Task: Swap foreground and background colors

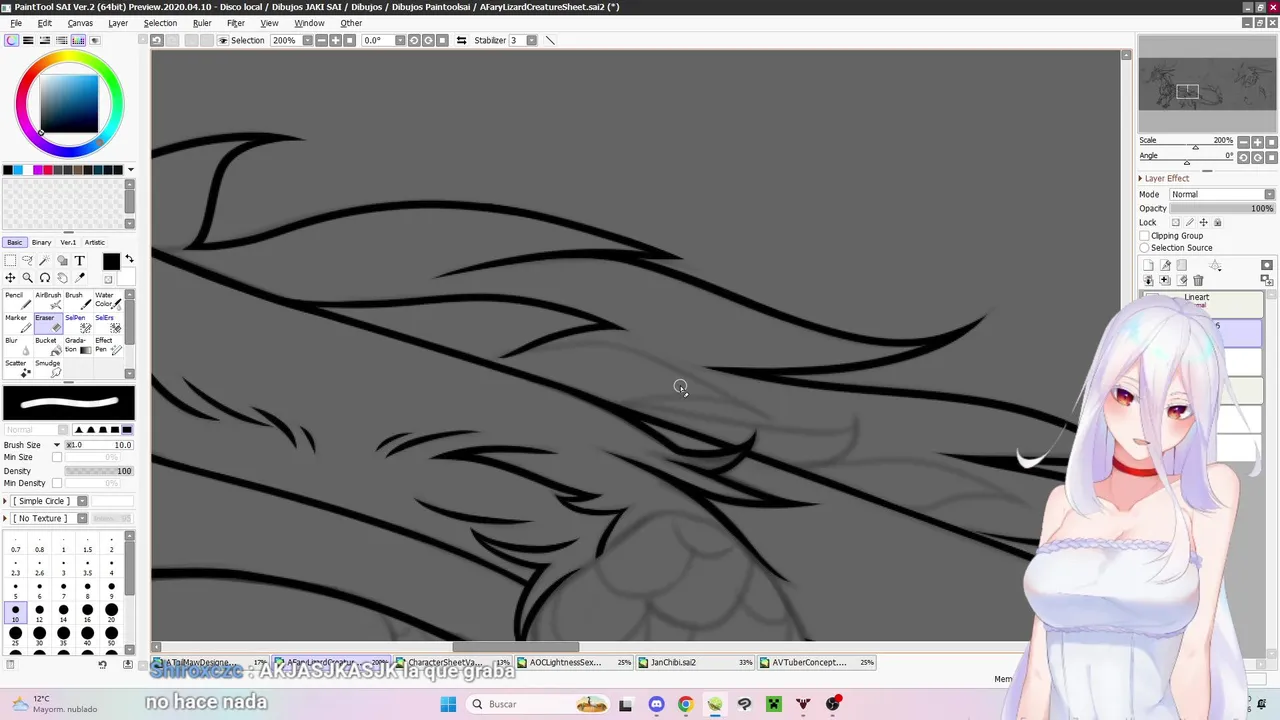Action: tap(129, 260)
